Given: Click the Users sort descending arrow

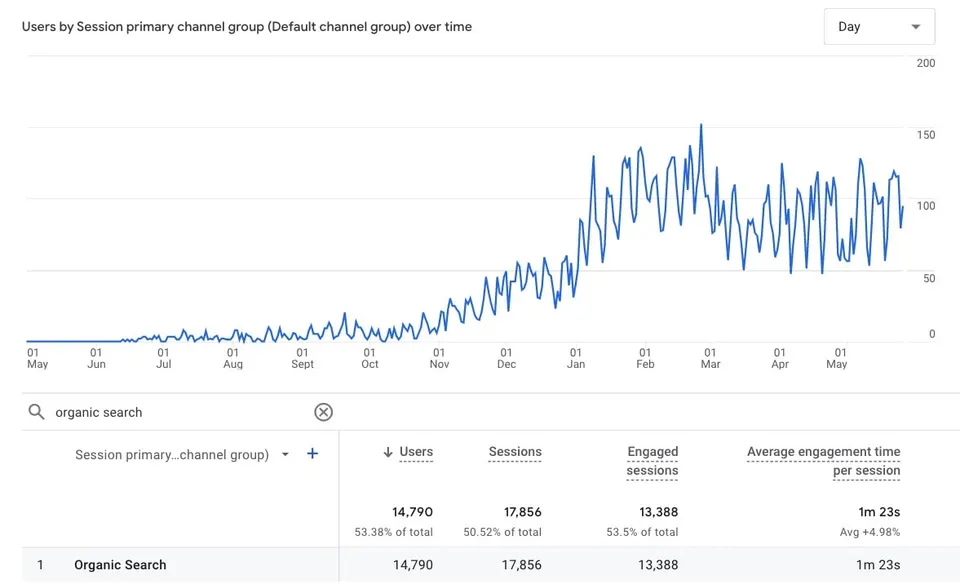Looking at the screenshot, I should click(x=388, y=452).
